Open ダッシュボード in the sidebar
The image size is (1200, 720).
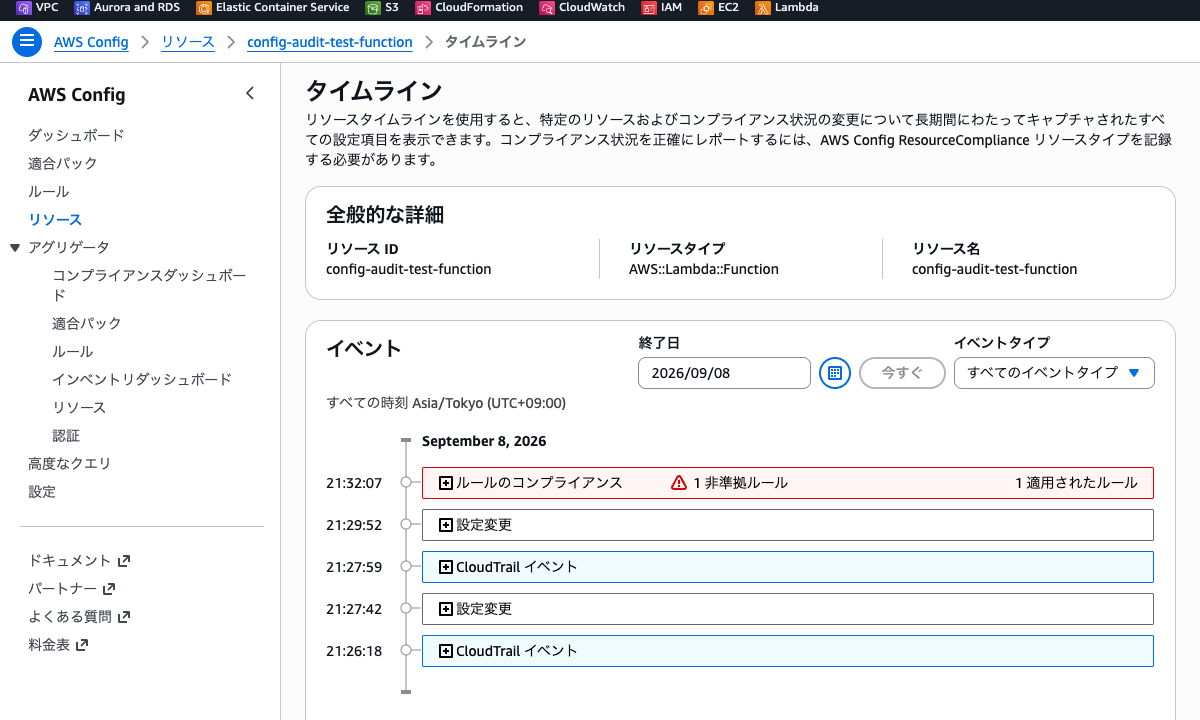coord(76,135)
